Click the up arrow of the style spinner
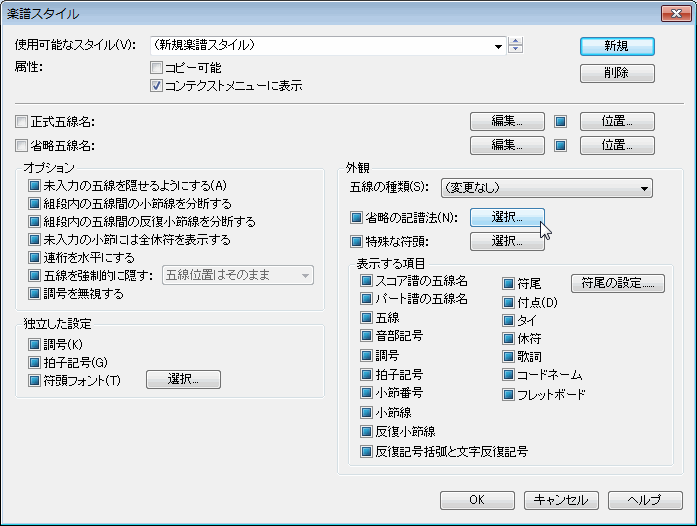The width and height of the screenshot is (697, 526). [x=515, y=41]
